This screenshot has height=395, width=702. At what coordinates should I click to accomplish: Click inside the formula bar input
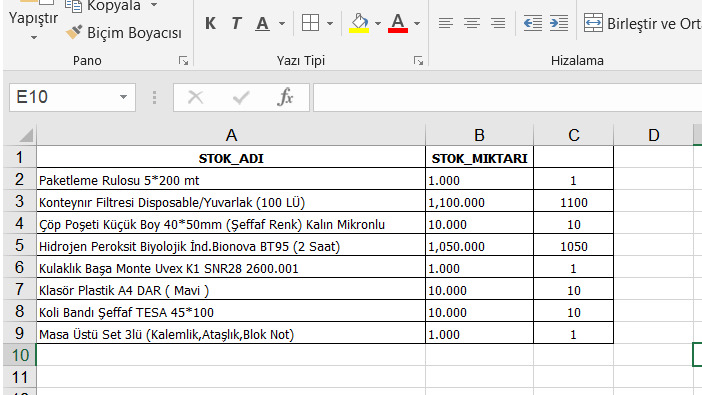508,97
